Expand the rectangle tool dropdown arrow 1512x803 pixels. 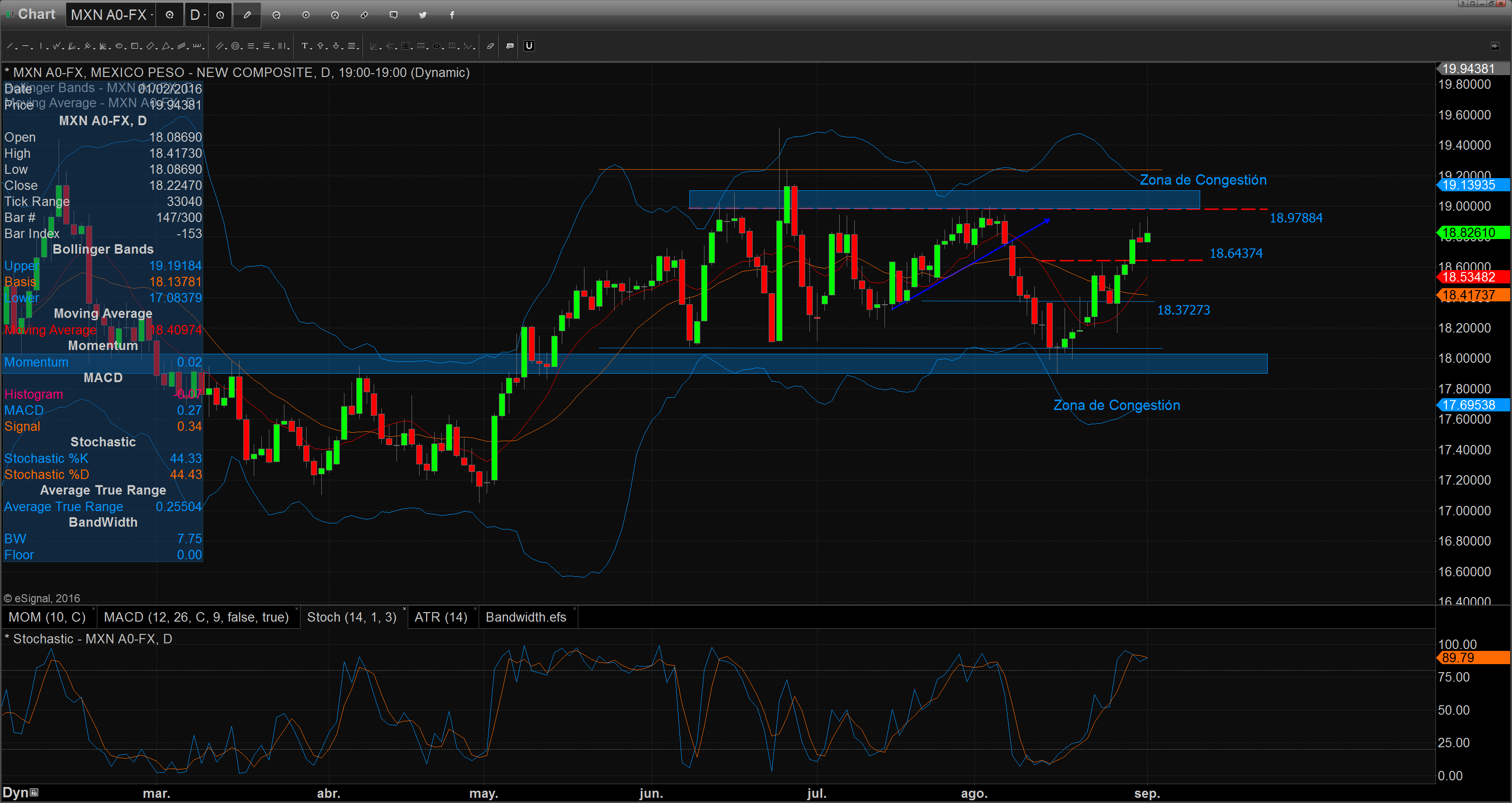point(141,49)
